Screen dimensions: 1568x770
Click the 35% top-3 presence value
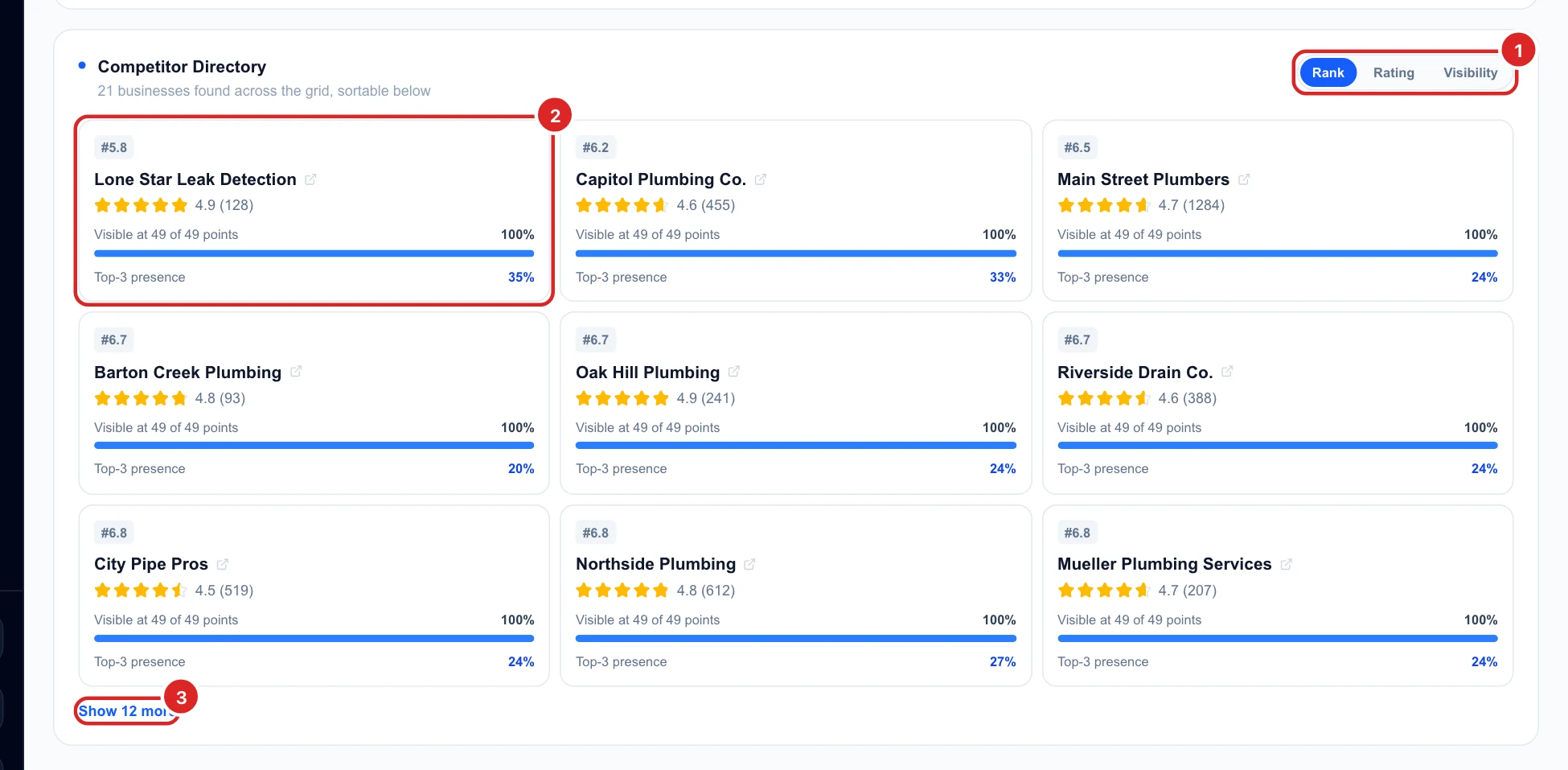[521, 277]
